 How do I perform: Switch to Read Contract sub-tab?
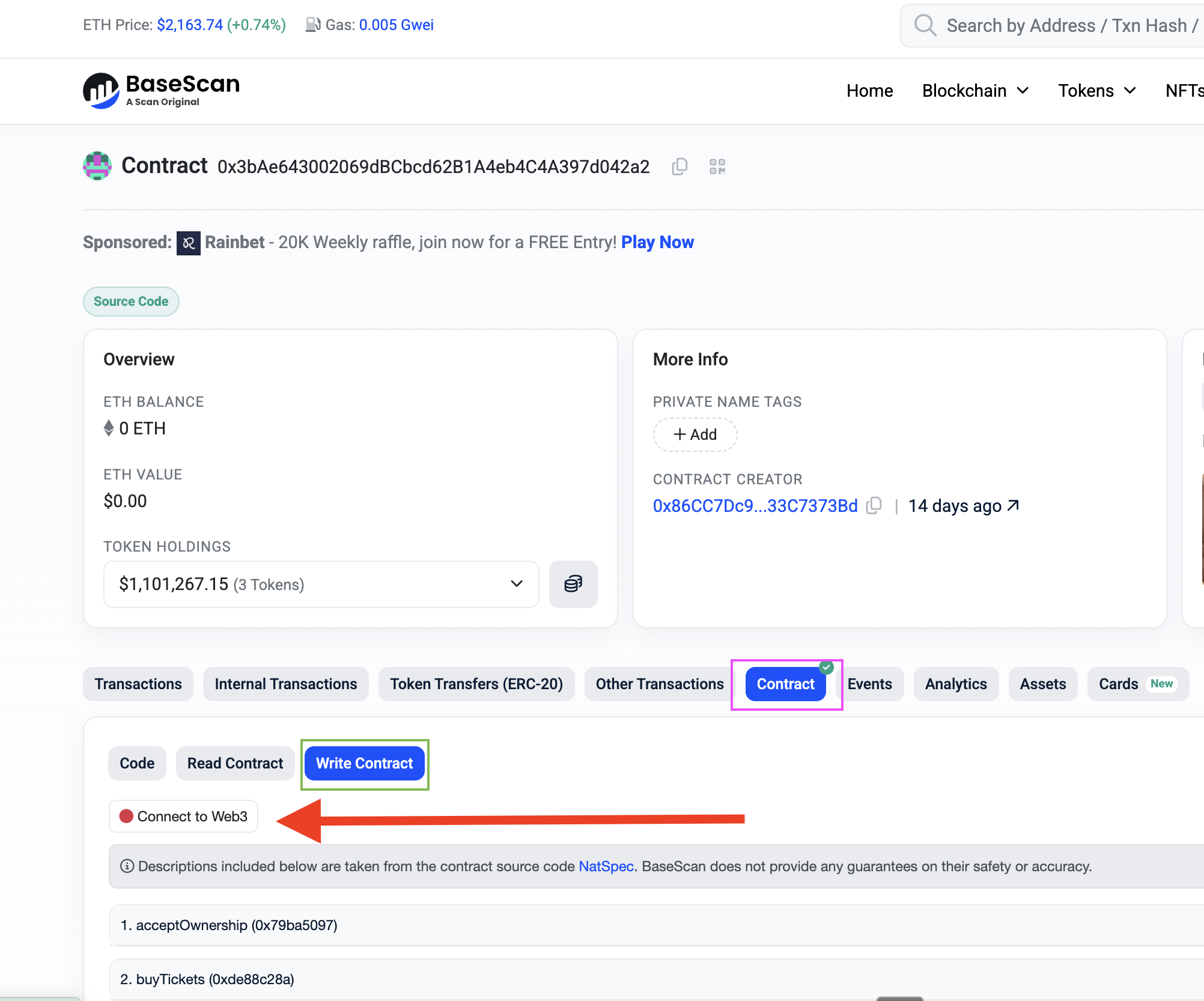pyautogui.click(x=235, y=763)
